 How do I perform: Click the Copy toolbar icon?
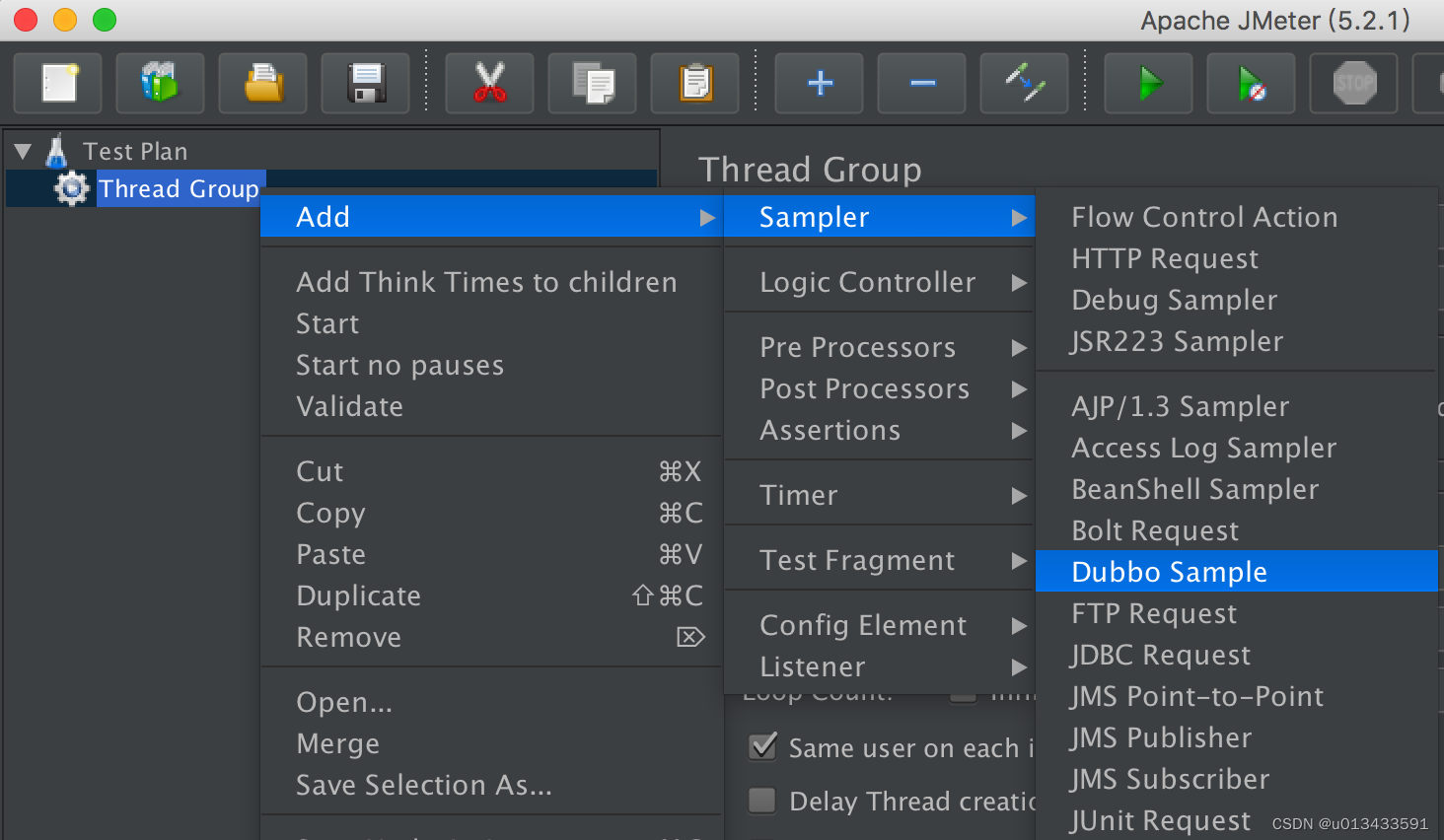(593, 83)
